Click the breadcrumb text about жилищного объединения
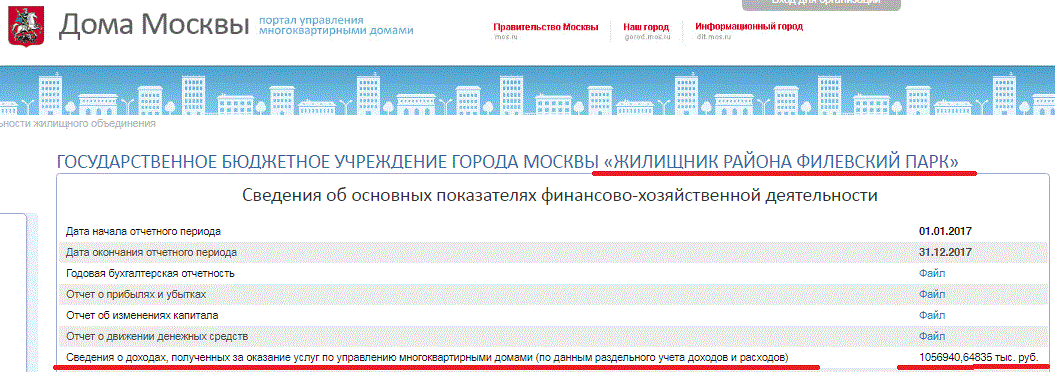 [78, 124]
